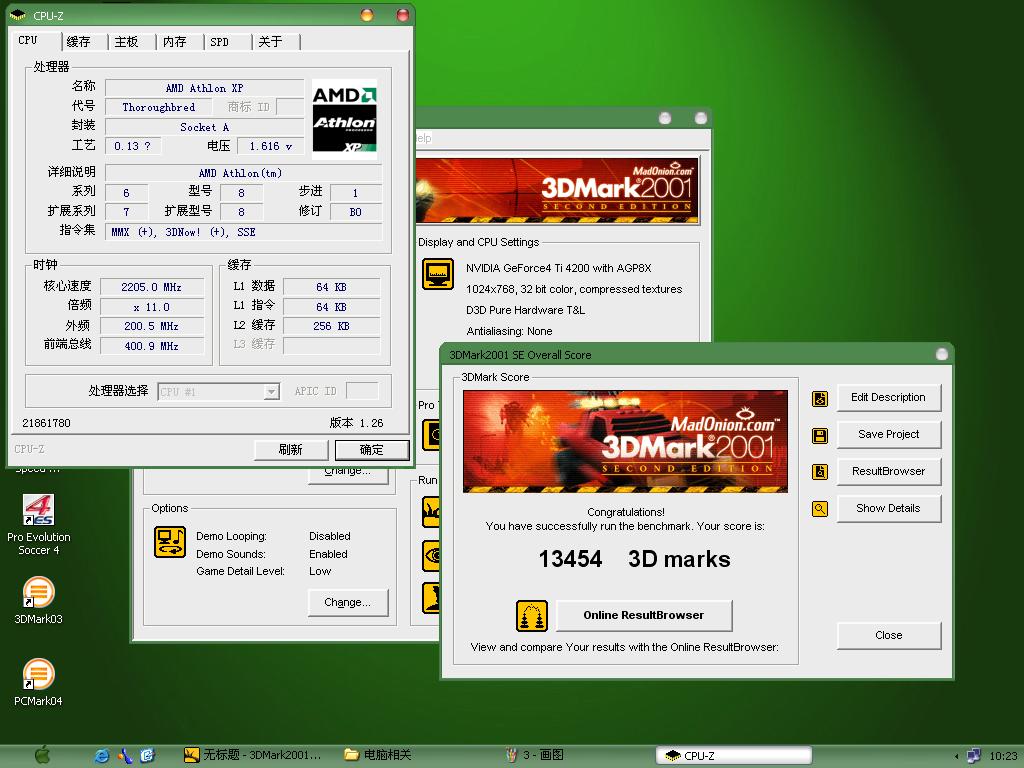The height and width of the screenshot is (768, 1024).
Task: Click the 倍频 x 11.0 multiplier field
Action: click(152, 307)
